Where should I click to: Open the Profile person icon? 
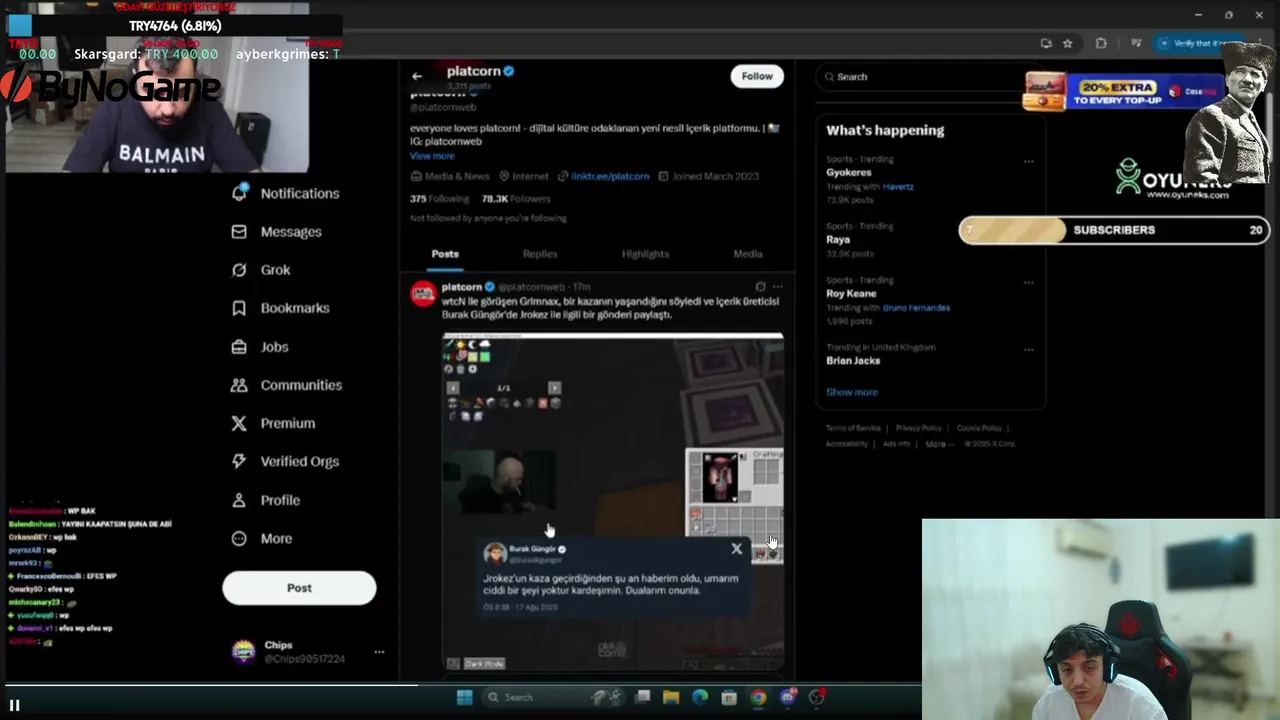click(239, 500)
